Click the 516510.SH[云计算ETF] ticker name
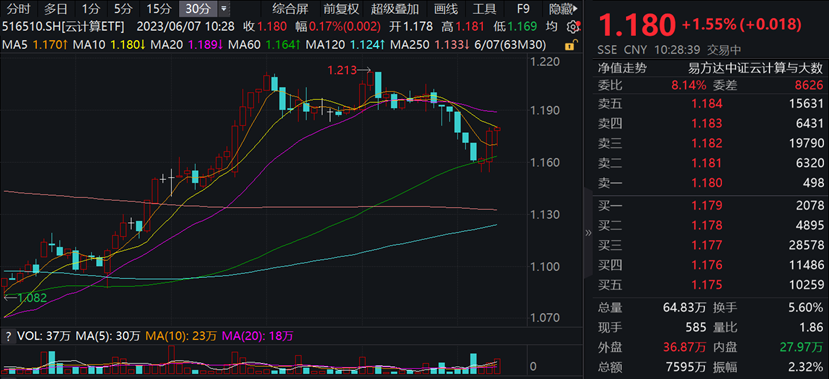The image size is (829, 379). (63, 26)
